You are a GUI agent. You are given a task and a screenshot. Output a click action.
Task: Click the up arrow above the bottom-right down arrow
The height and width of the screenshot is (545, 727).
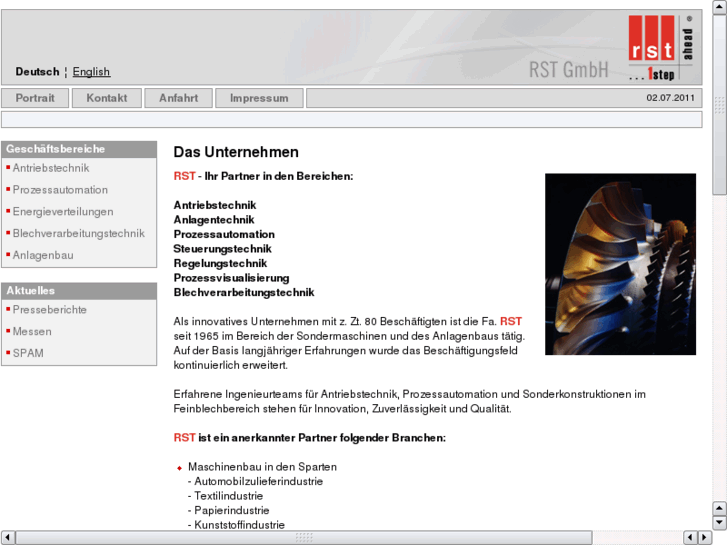719,508
